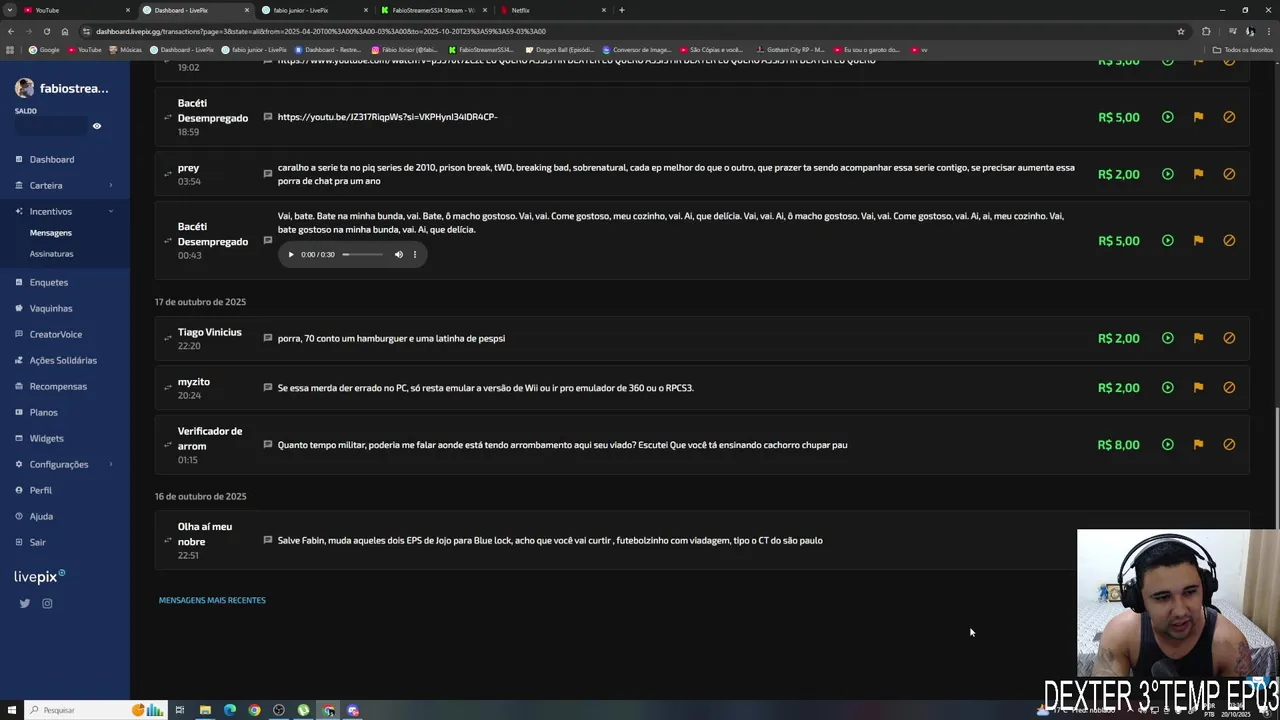Open the youtu.be link in Bacéti message
1280x720 pixels.
[387, 117]
